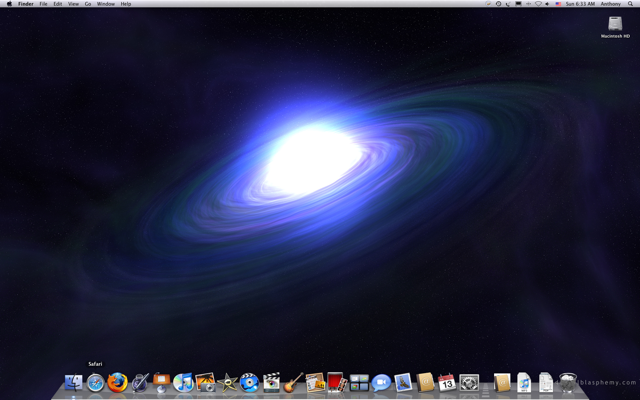Image resolution: width=640 pixels, height=400 pixels.
Task: Open System Preferences from dock
Action: [469, 383]
